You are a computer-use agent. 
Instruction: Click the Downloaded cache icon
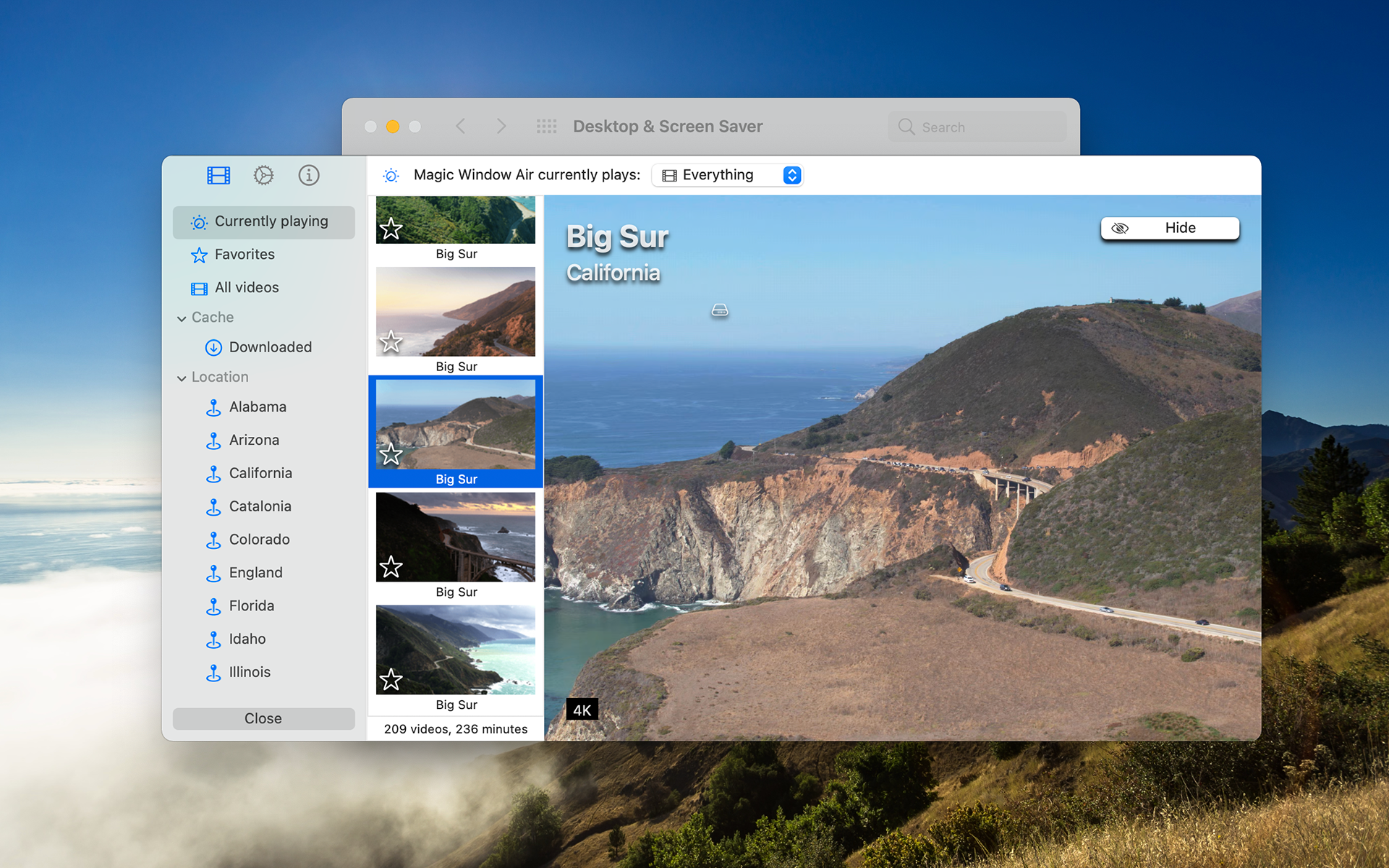click(213, 347)
